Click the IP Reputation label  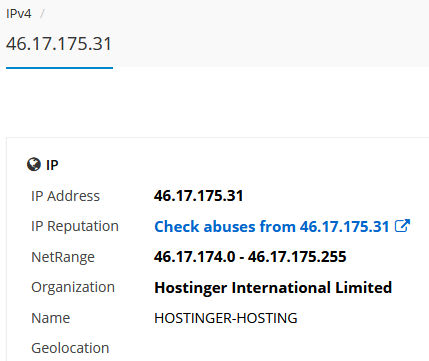(x=75, y=226)
